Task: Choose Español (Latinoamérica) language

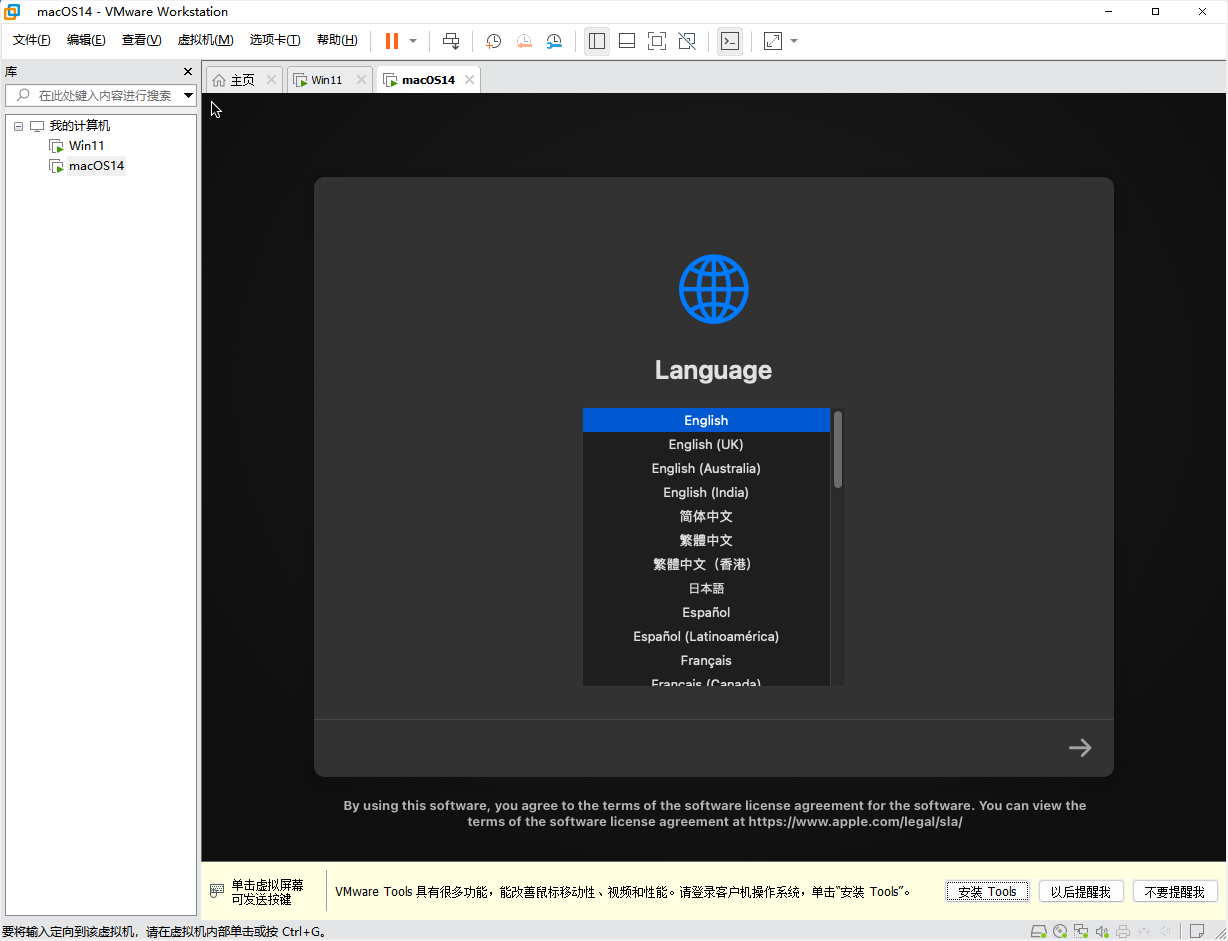Action: coord(706,636)
